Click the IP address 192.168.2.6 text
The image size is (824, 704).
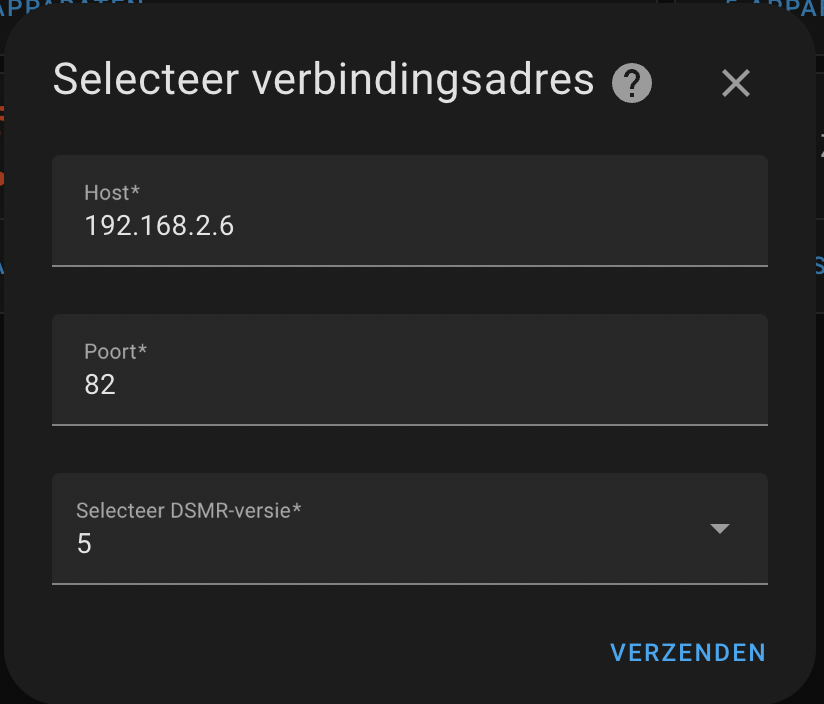click(159, 226)
